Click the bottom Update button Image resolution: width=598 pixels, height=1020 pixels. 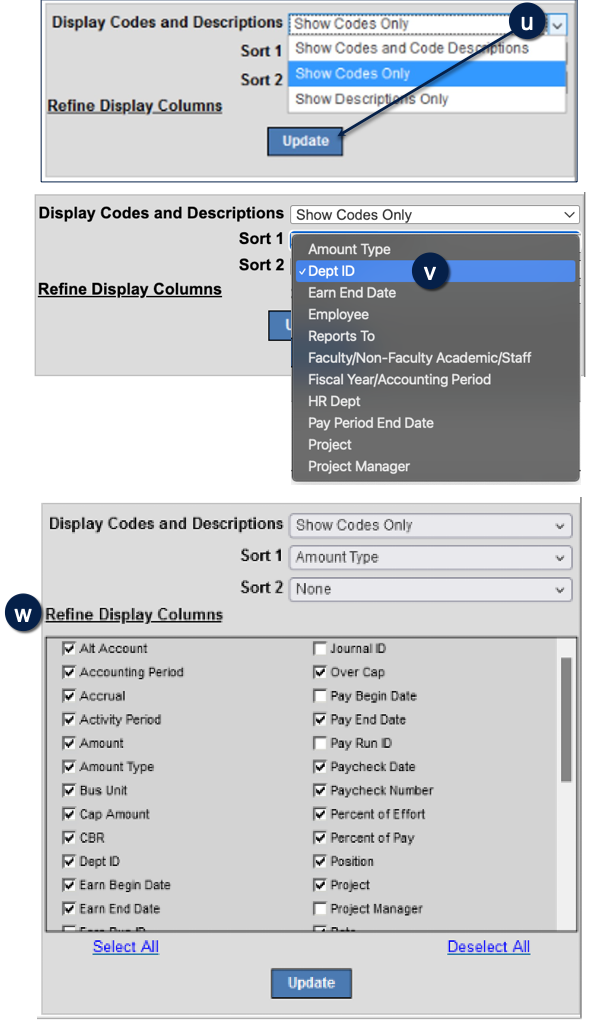click(x=311, y=983)
